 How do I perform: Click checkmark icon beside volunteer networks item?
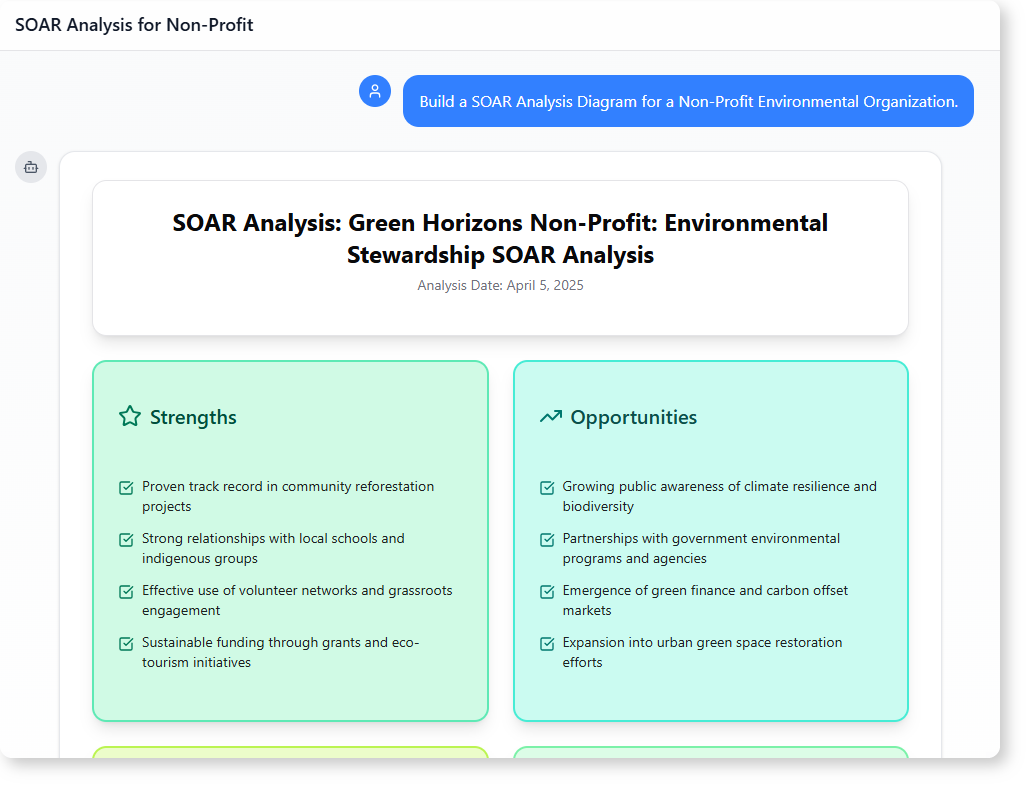tap(126, 592)
